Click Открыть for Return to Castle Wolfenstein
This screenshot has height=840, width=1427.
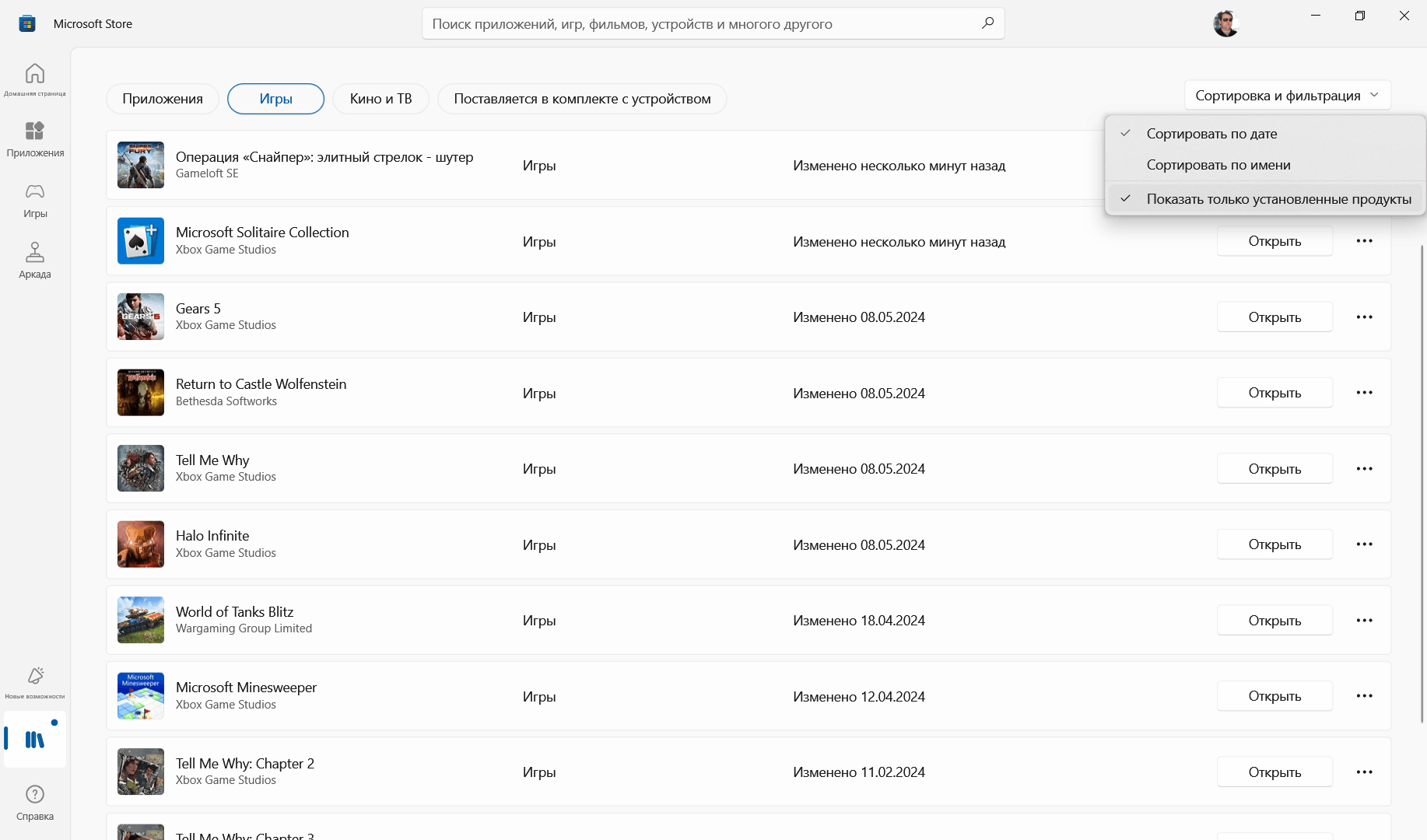pos(1274,393)
